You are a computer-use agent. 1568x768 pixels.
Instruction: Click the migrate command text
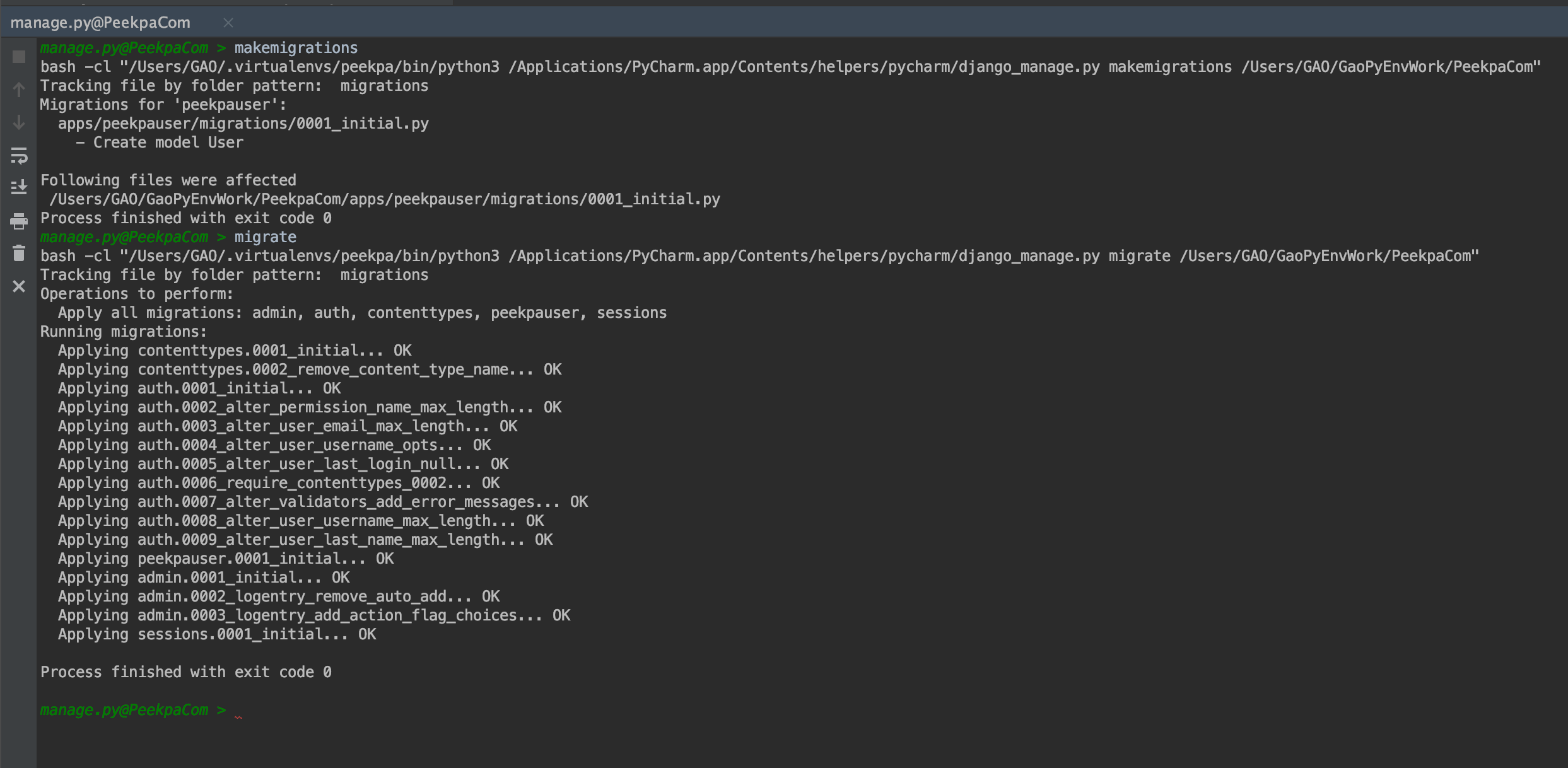265,237
